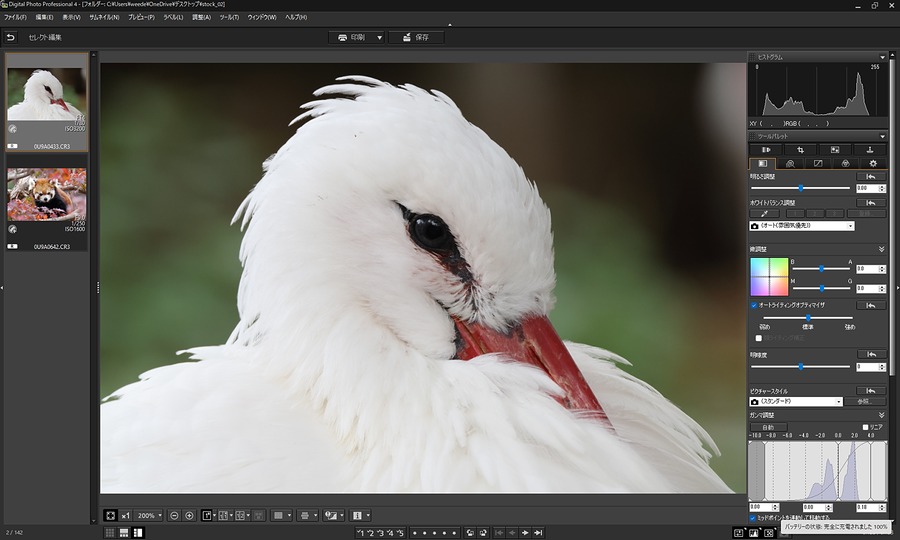900x540 pixels.
Task: Open the settings gear tab in tool palette
Action: tap(873, 164)
